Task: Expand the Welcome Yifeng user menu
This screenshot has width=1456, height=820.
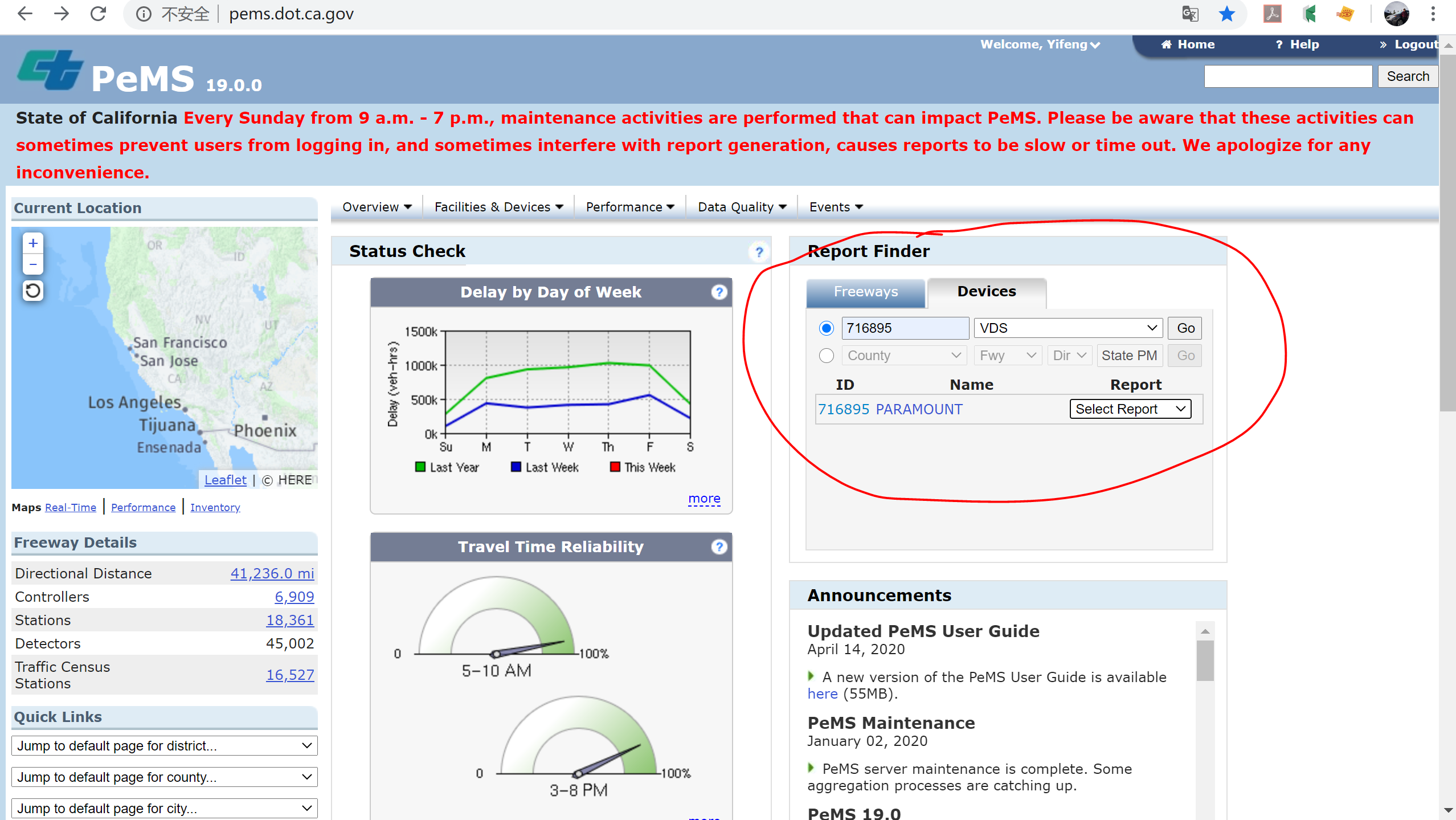Action: [x=1040, y=44]
